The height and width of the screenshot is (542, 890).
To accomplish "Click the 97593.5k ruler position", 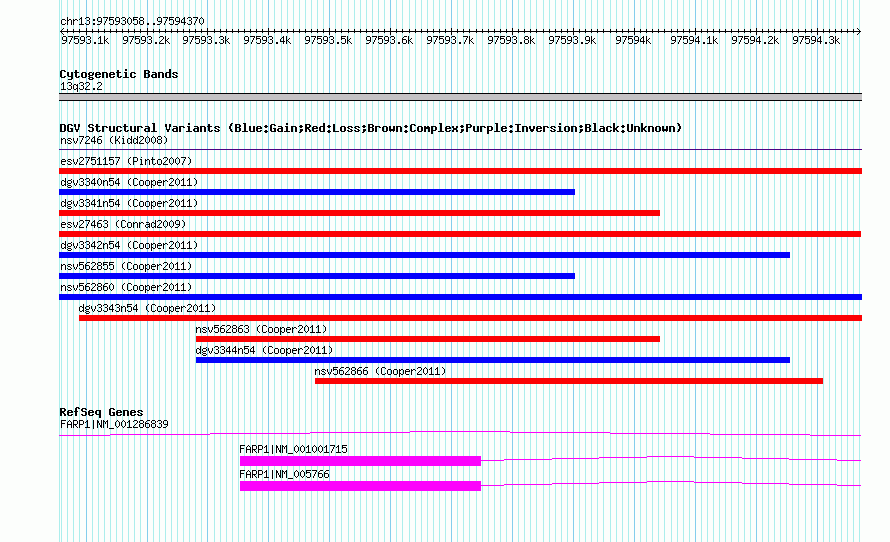I will 328,40.
